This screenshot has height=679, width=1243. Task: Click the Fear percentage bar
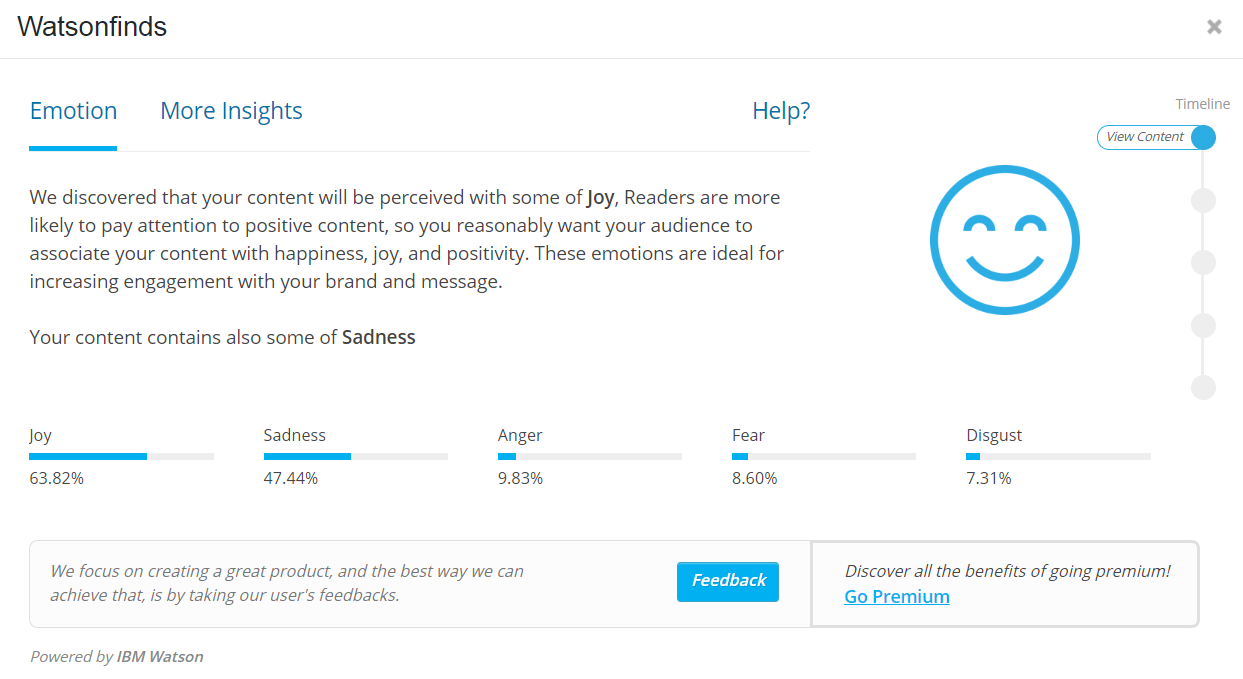click(x=823, y=456)
